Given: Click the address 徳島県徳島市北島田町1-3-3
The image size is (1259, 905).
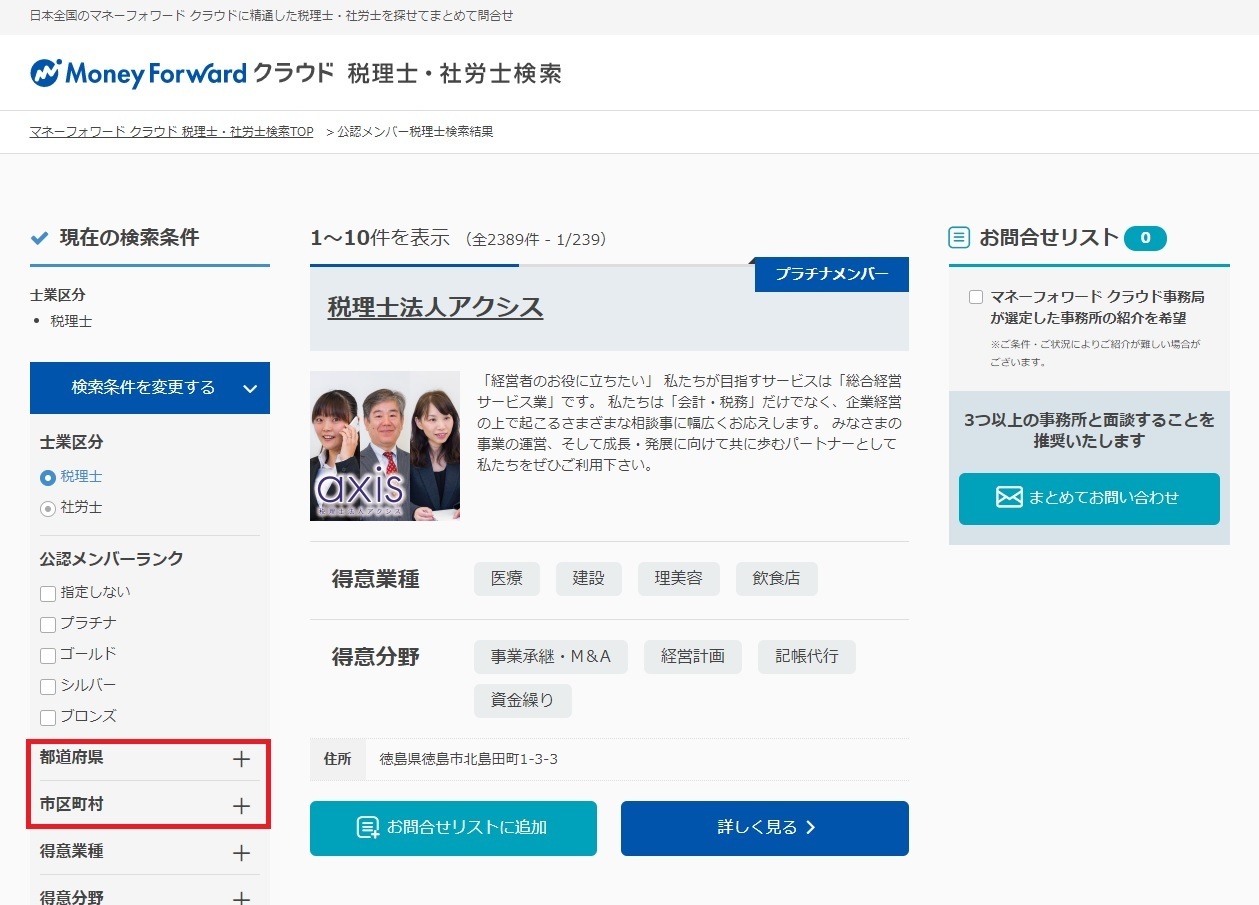Looking at the screenshot, I should point(469,760).
